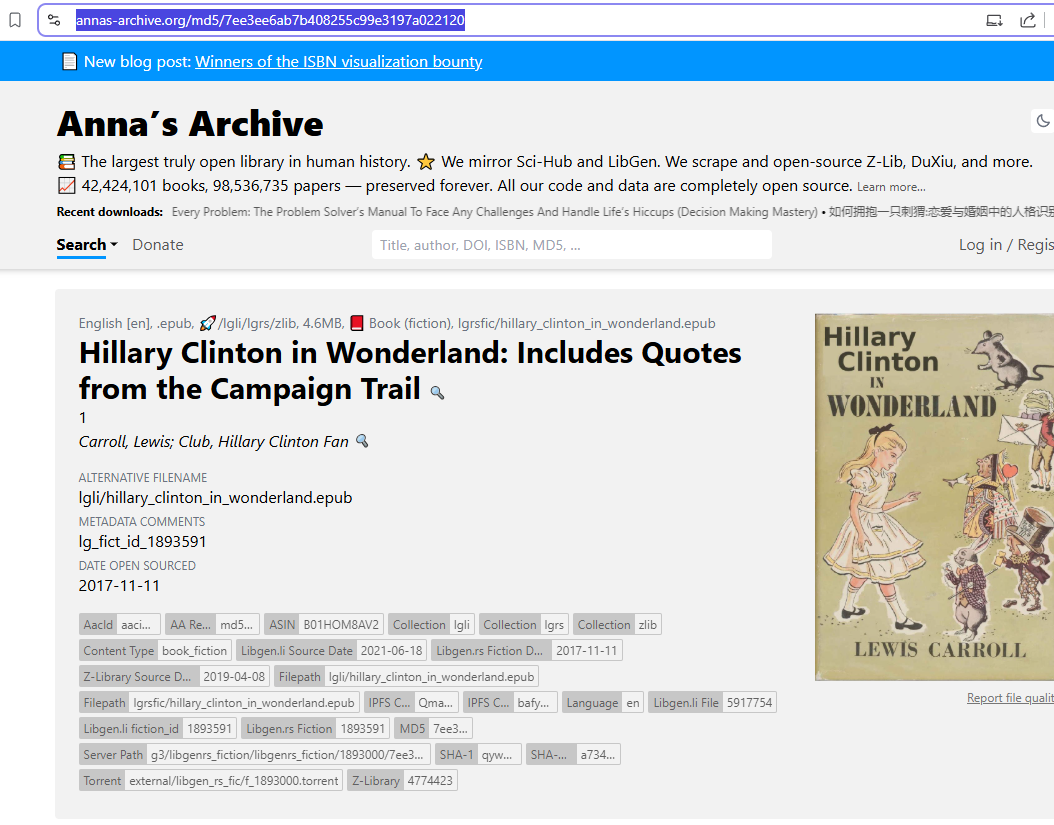Click the Libgen.li File 5917754 tag
The image size is (1054, 825).
(713, 703)
